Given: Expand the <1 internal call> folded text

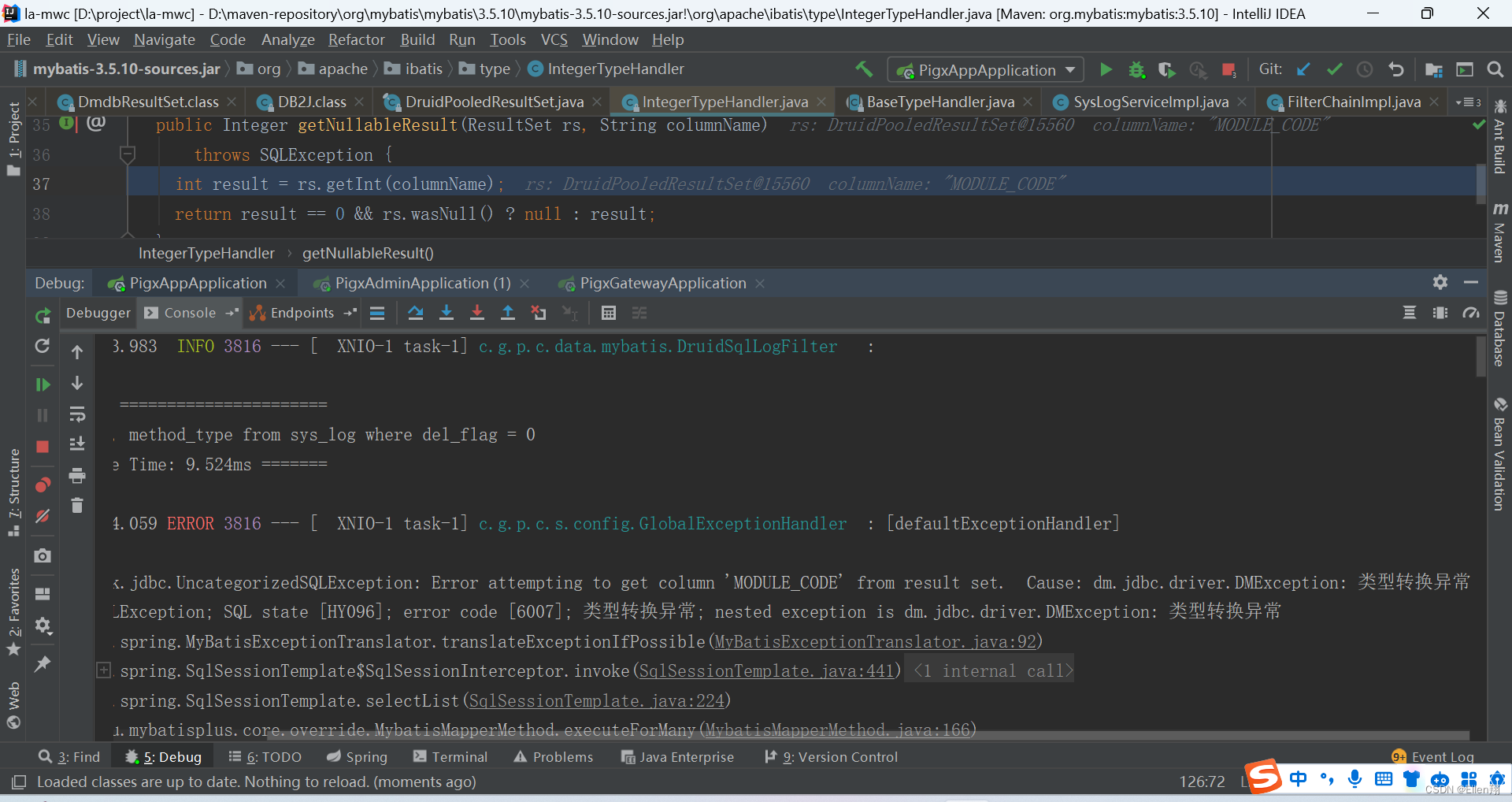Looking at the screenshot, I should pyautogui.click(x=994, y=671).
